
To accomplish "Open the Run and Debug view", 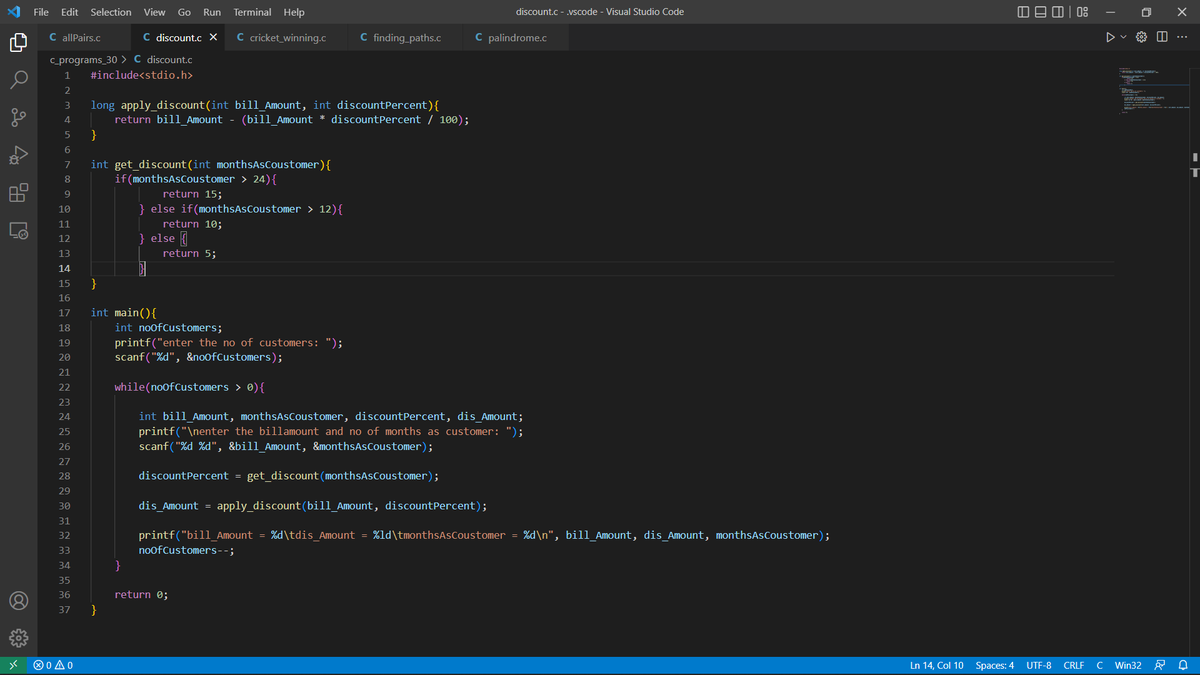I will [18, 155].
